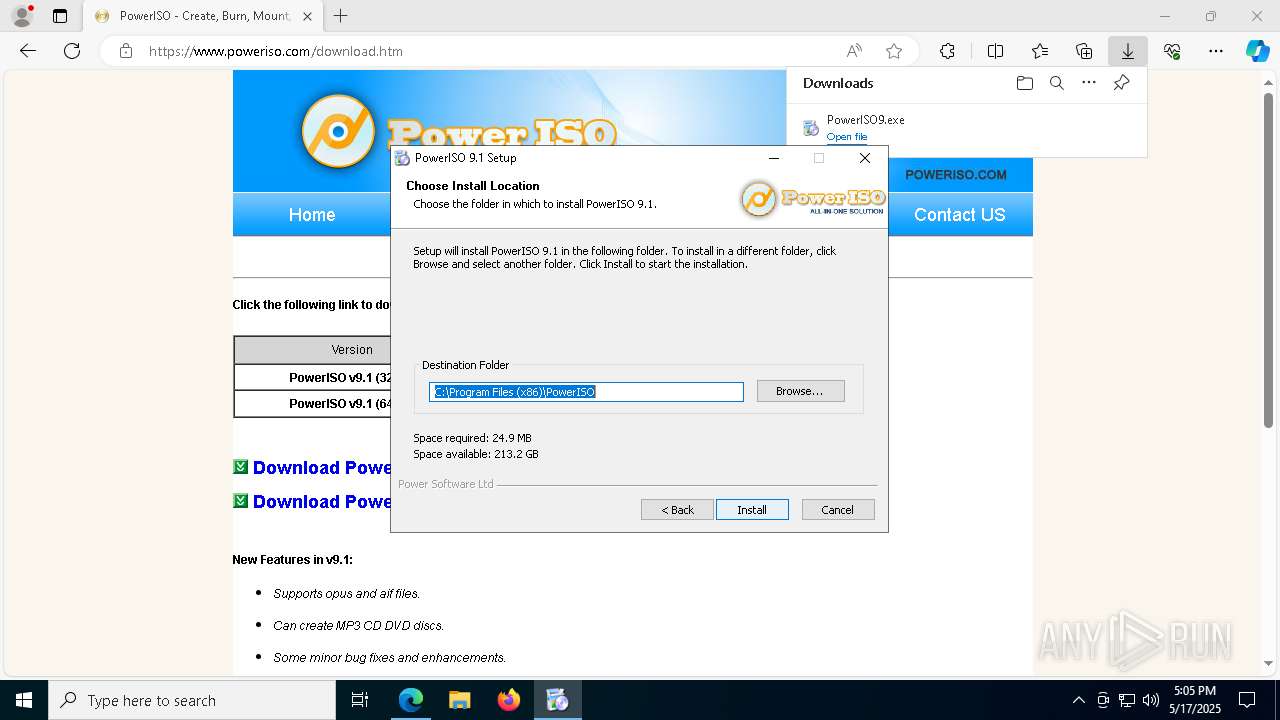The width and height of the screenshot is (1280, 720).
Task: Go back with the < Back button
Action: [x=677, y=510]
